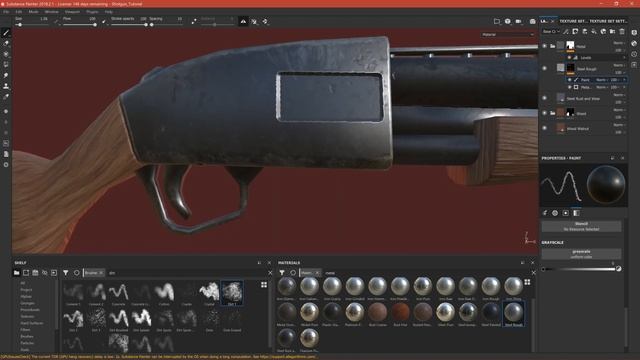This screenshot has width=640, height=360.
Task: Hide Steel Rust and Wear layer
Action: click(544, 98)
